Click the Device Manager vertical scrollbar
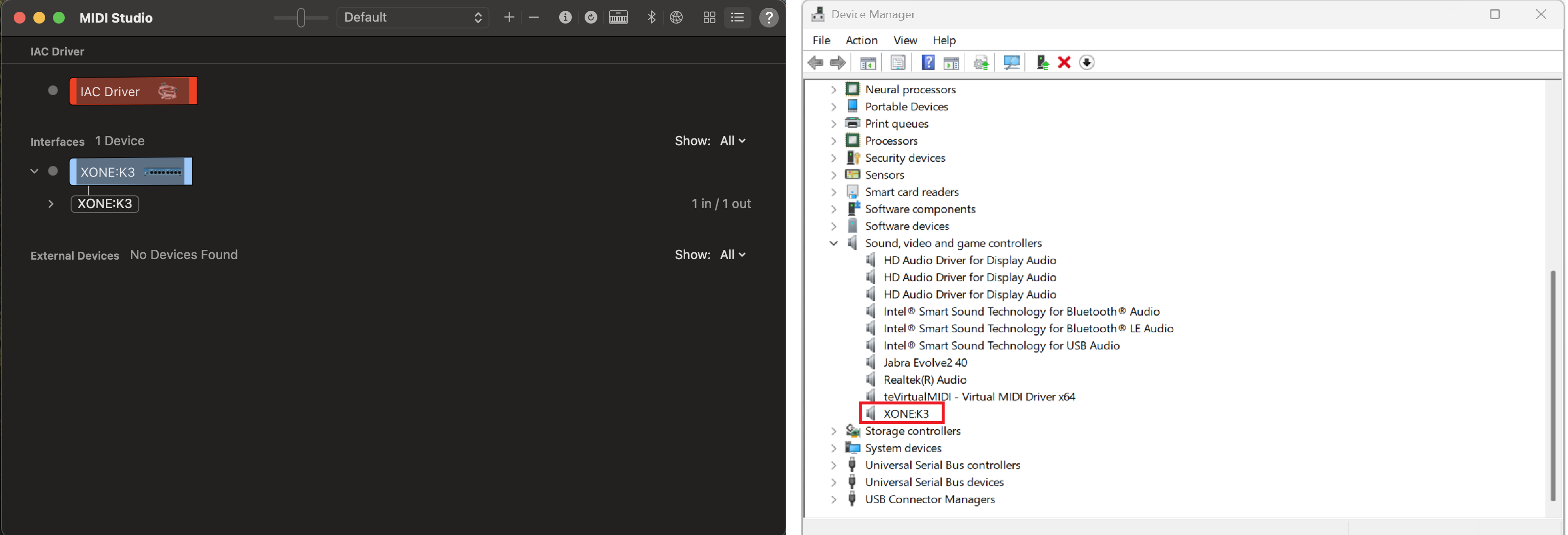1568x535 pixels. coord(1553,385)
